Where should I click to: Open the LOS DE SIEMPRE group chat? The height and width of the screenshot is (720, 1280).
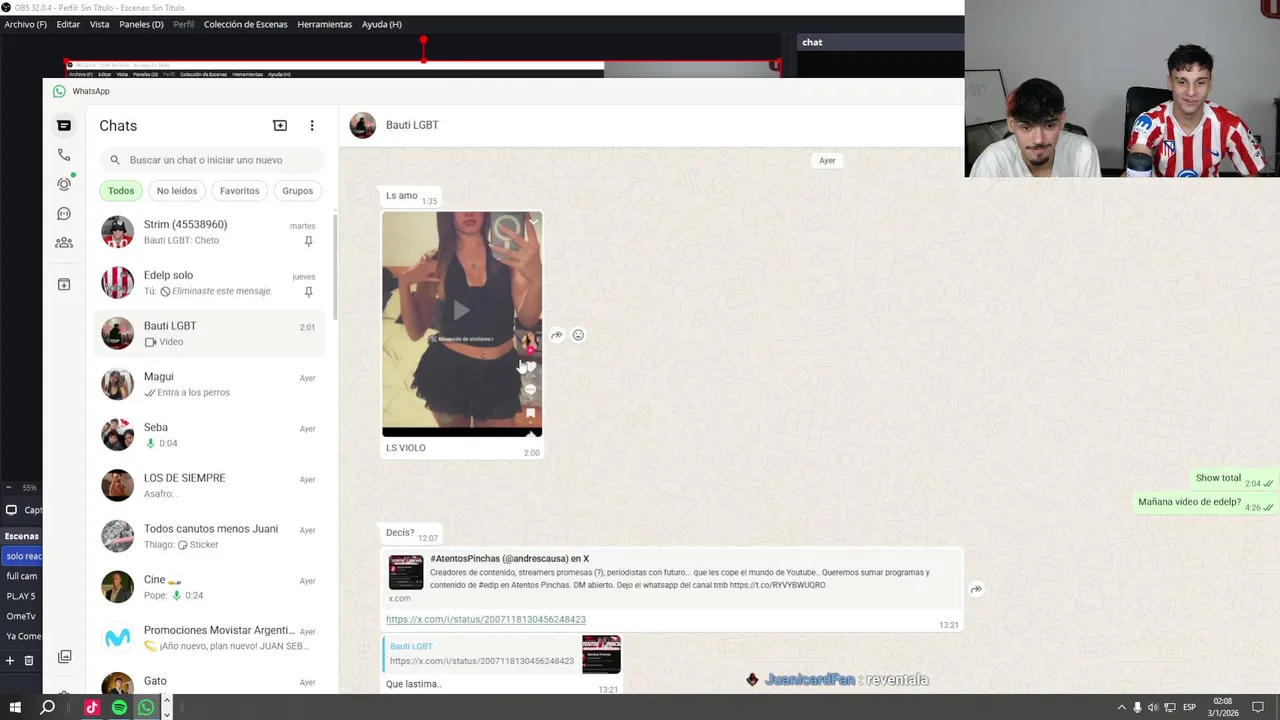click(210, 486)
